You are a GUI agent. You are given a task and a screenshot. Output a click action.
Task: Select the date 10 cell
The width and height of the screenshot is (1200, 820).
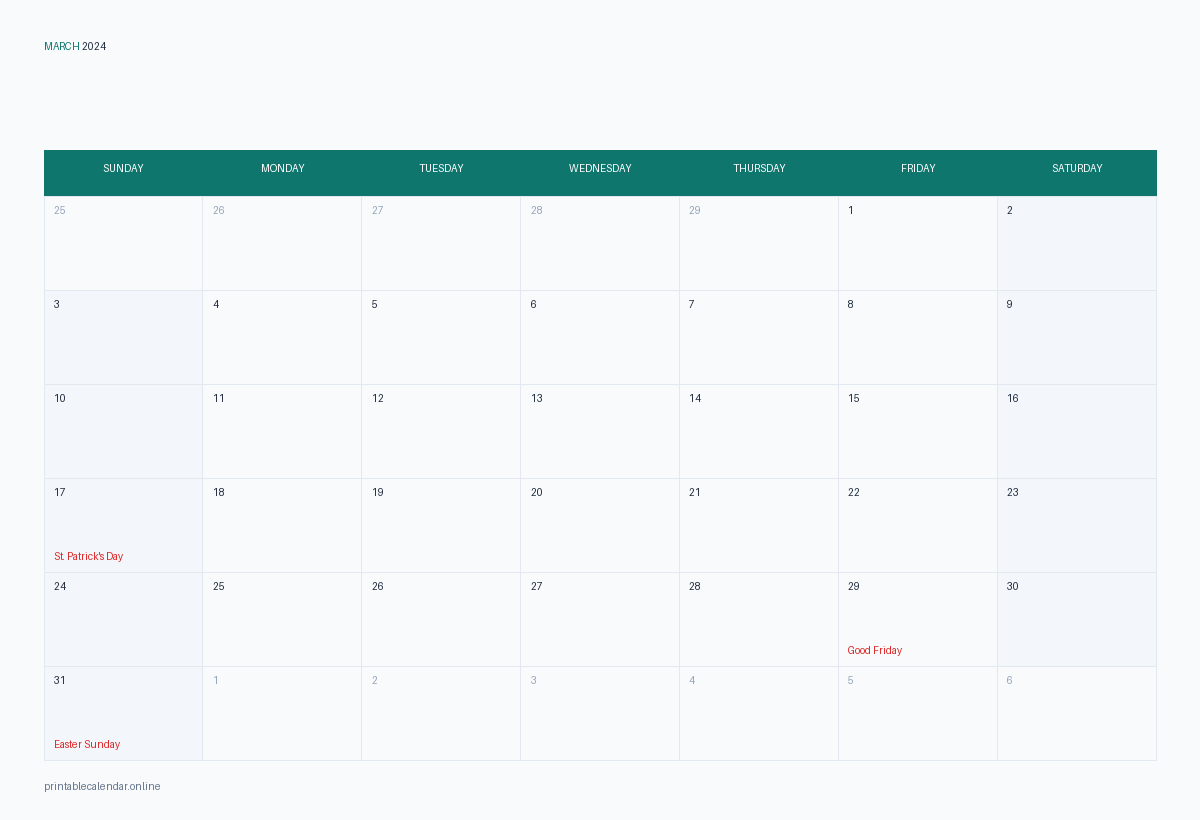(123, 432)
